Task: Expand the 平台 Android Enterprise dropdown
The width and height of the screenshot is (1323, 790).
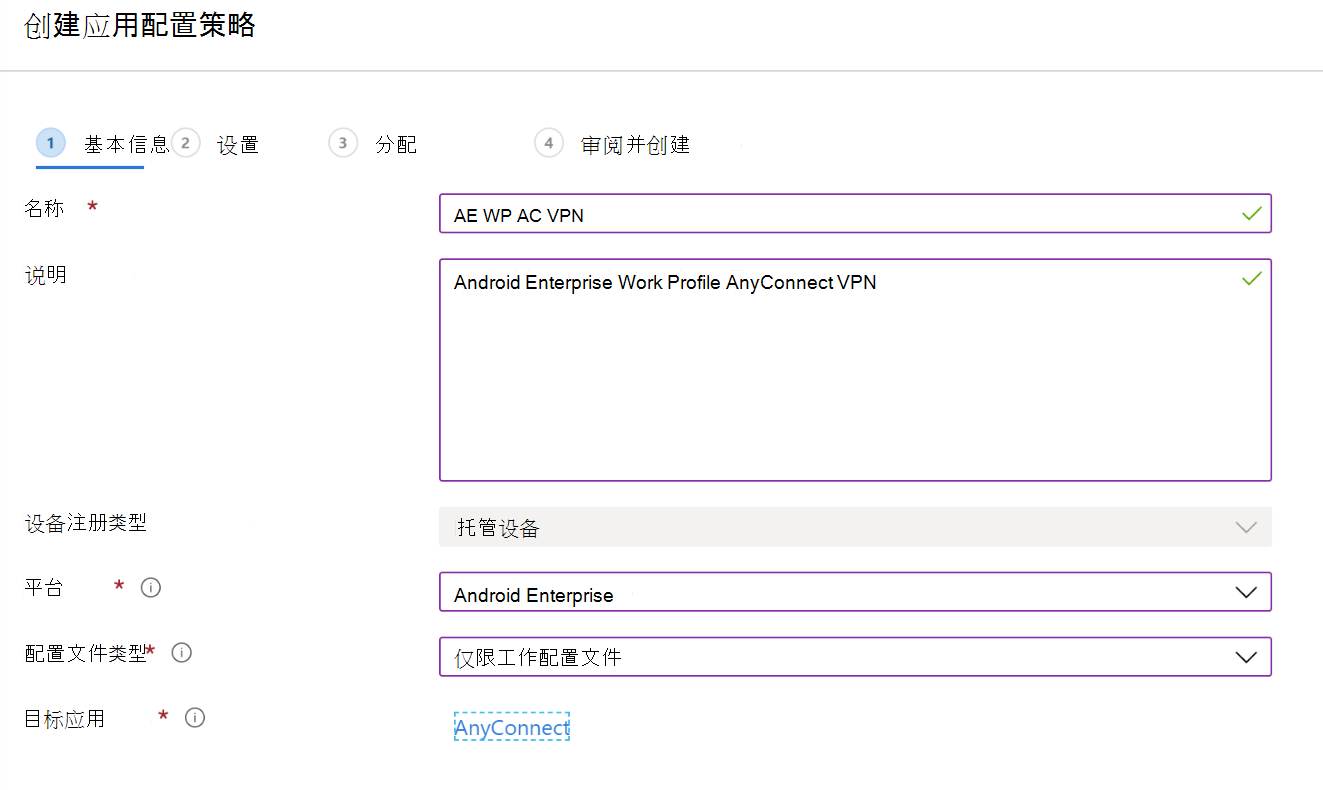Action: [x=855, y=592]
